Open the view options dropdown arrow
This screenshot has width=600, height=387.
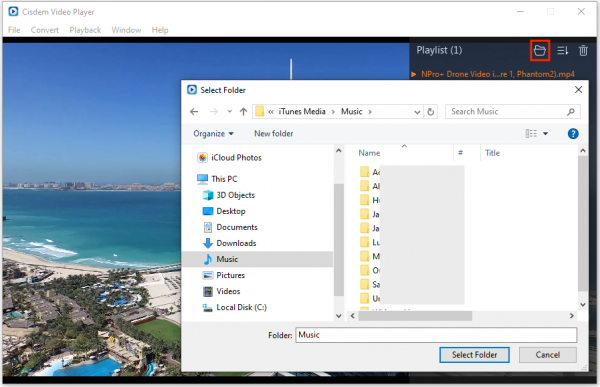545,134
